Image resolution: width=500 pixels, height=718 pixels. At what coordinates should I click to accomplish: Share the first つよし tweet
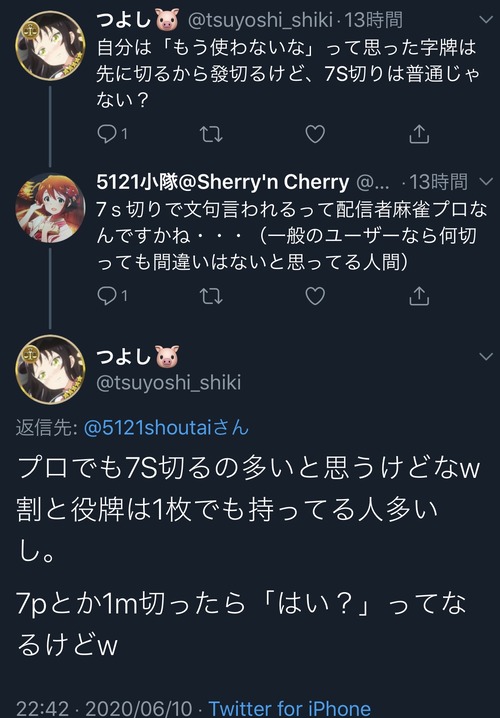(418, 133)
